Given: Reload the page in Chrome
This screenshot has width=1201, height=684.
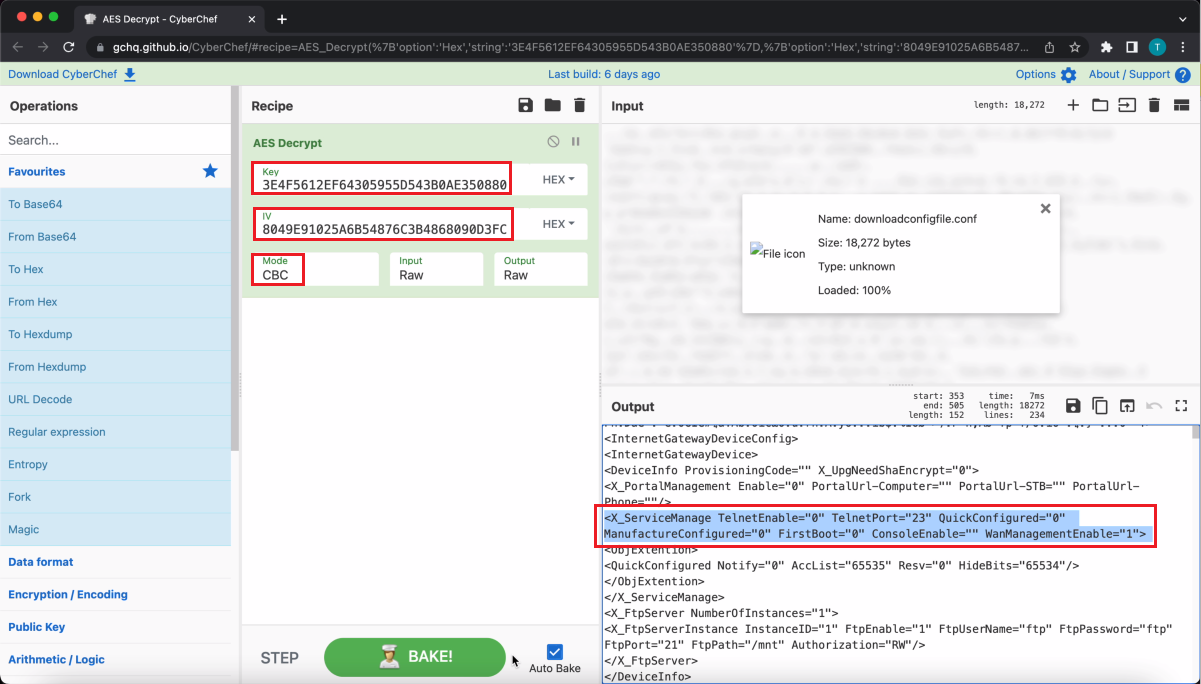Looking at the screenshot, I should (69, 47).
